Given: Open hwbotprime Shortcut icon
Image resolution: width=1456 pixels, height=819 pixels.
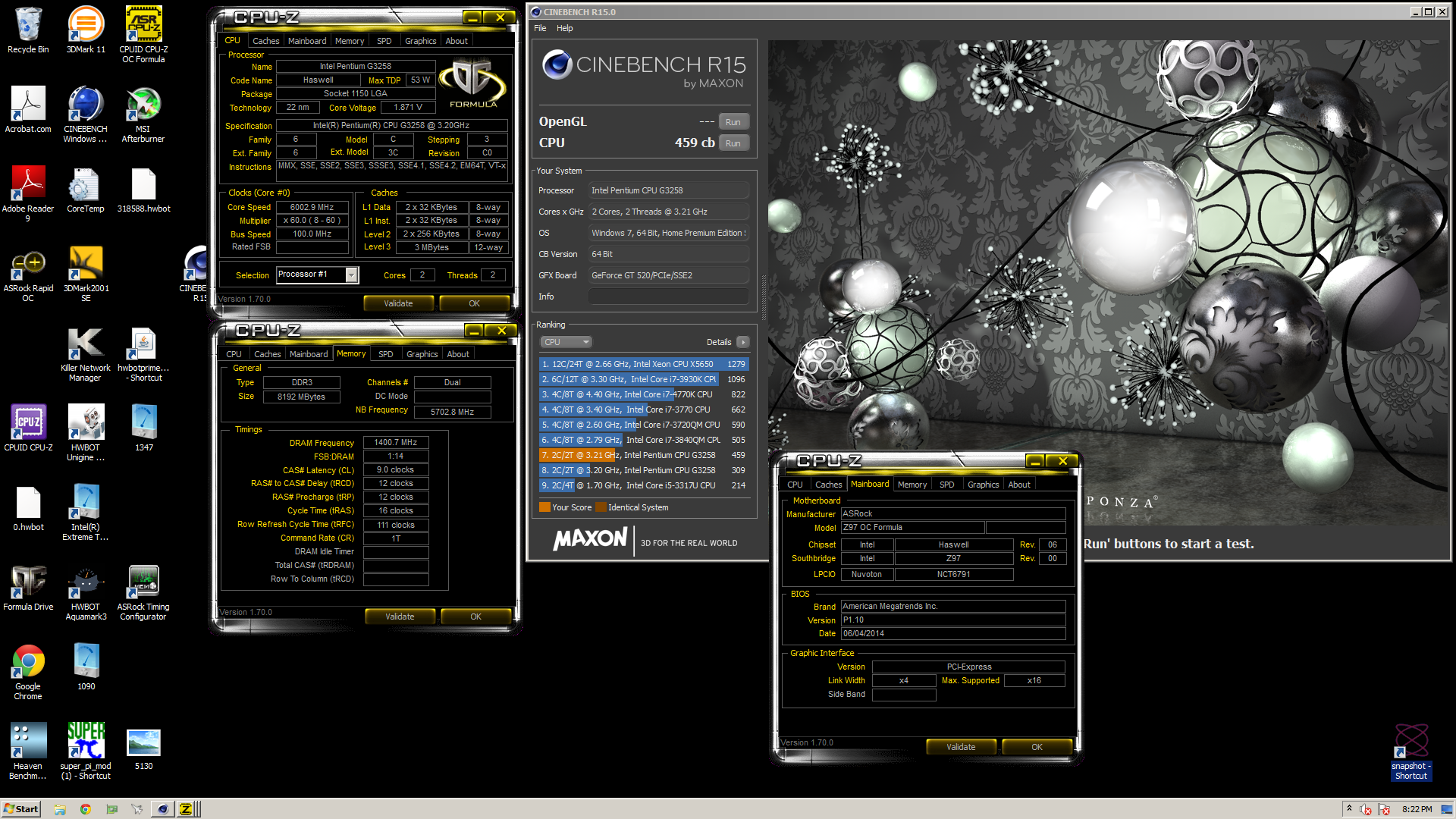Looking at the screenshot, I should [143, 353].
